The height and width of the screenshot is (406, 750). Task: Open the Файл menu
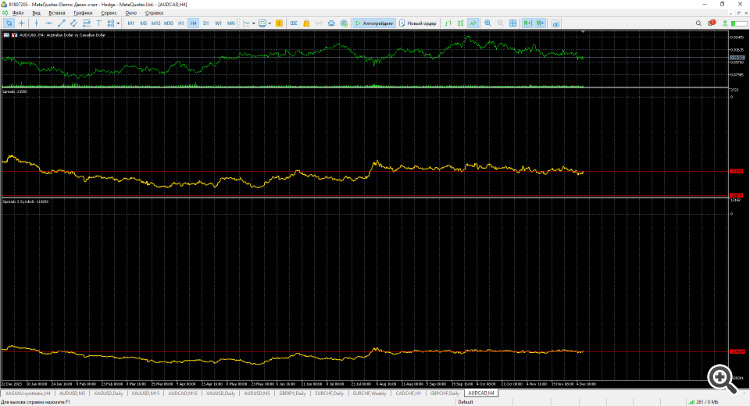(18, 13)
